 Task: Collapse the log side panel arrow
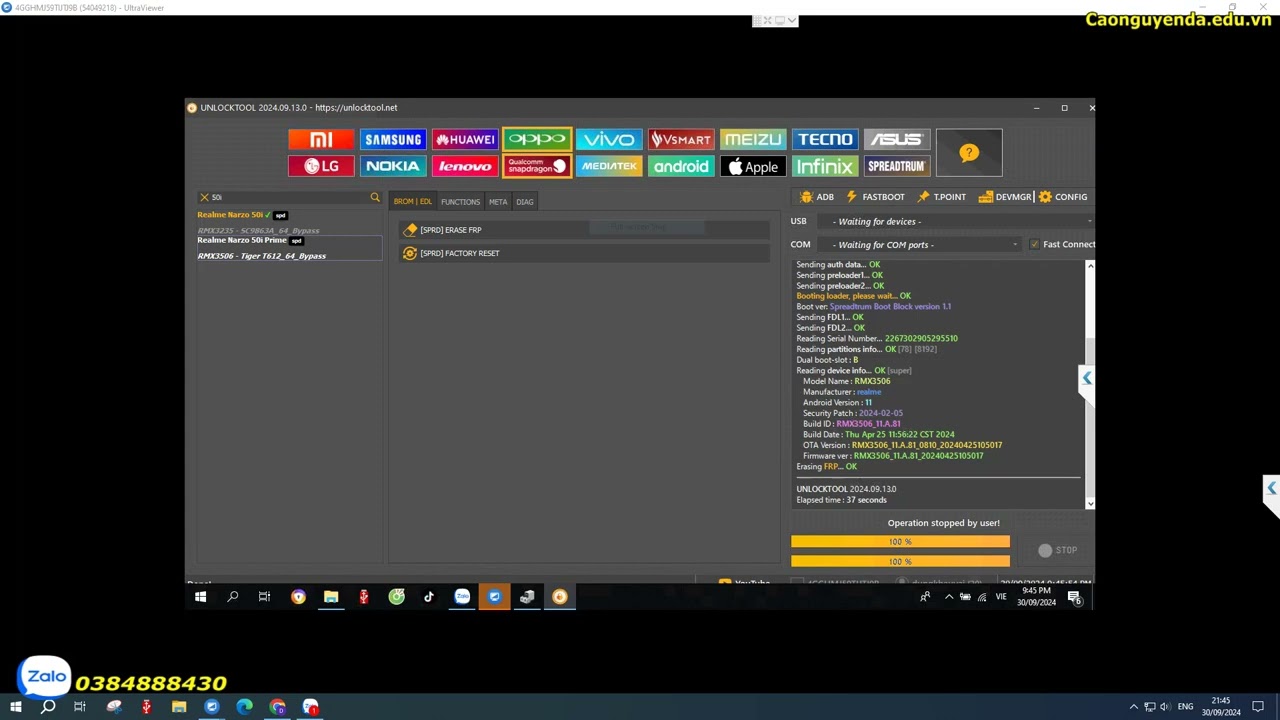[1087, 378]
